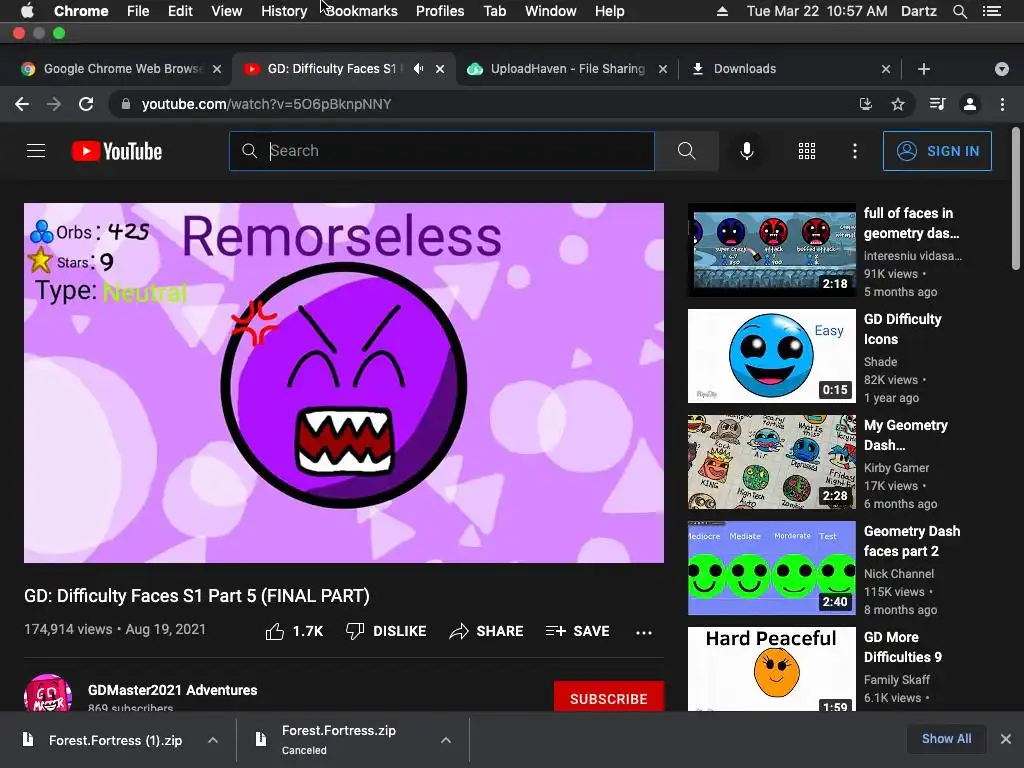
Task: Open the View menu in the menu bar
Action: [x=226, y=11]
